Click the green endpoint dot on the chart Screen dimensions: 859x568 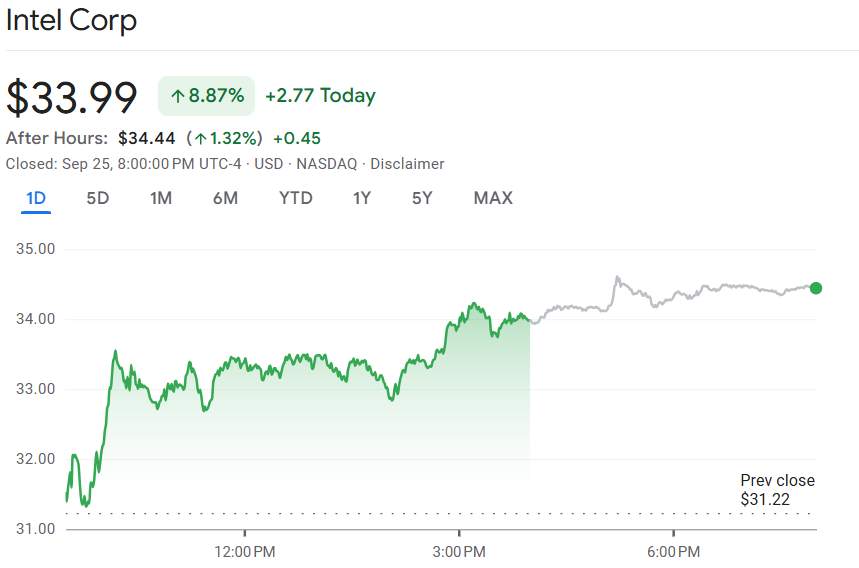point(815,288)
